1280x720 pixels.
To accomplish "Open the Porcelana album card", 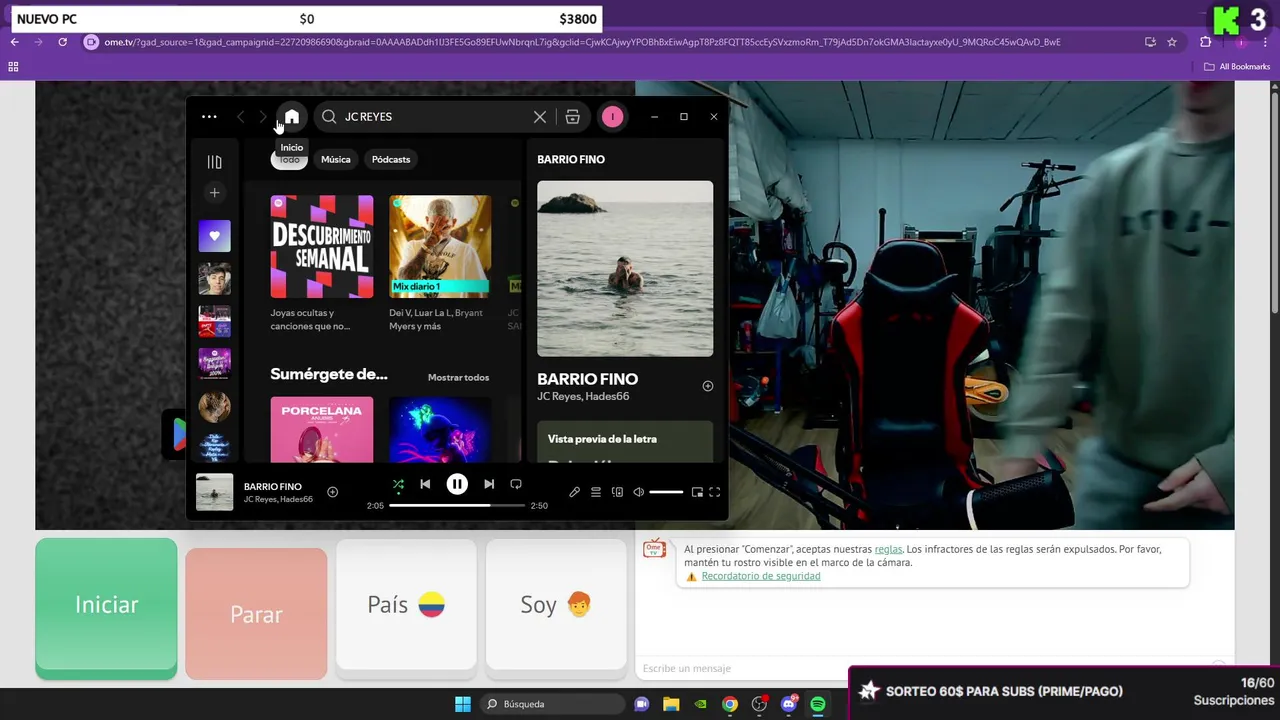I will click(x=322, y=430).
